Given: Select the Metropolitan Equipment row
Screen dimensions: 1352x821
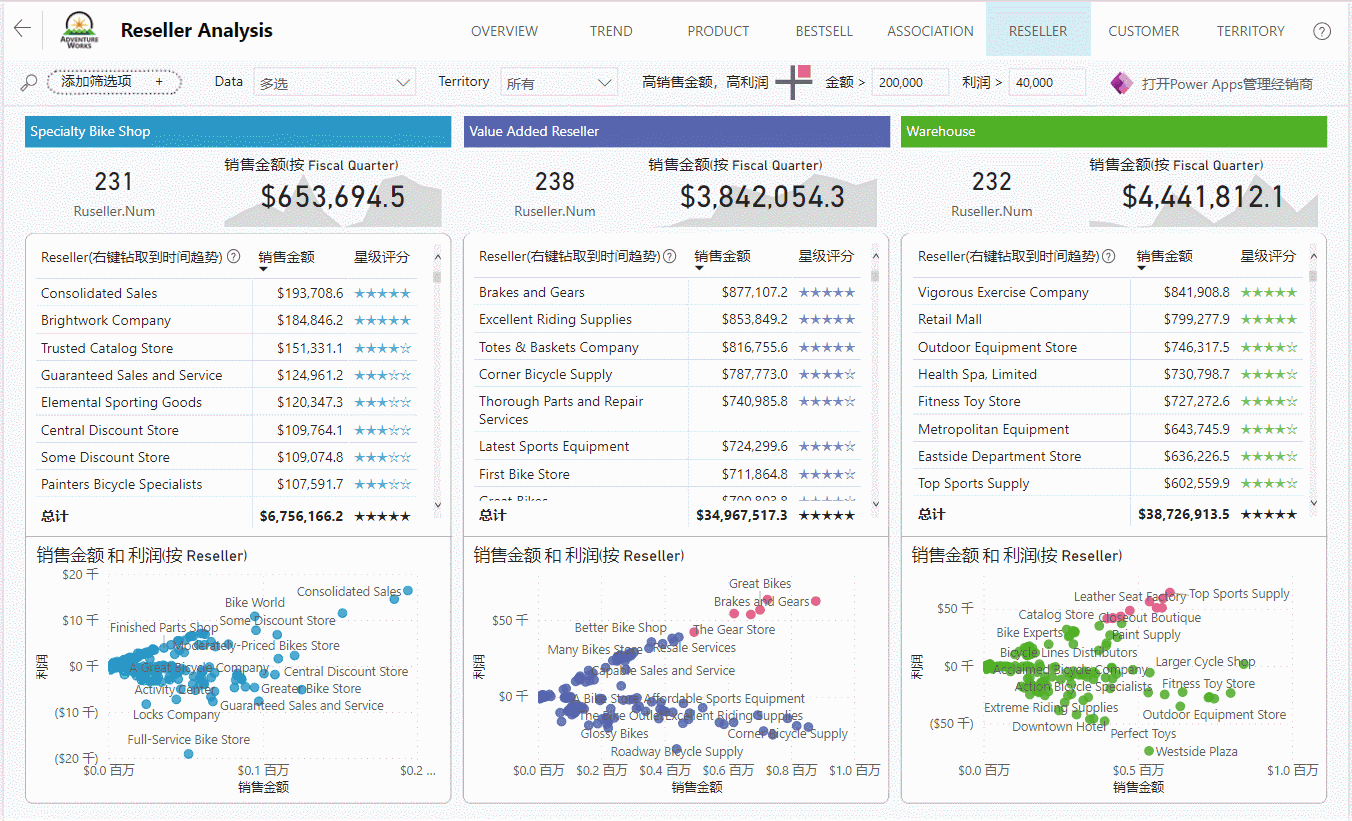Looking at the screenshot, I should point(1107,429).
